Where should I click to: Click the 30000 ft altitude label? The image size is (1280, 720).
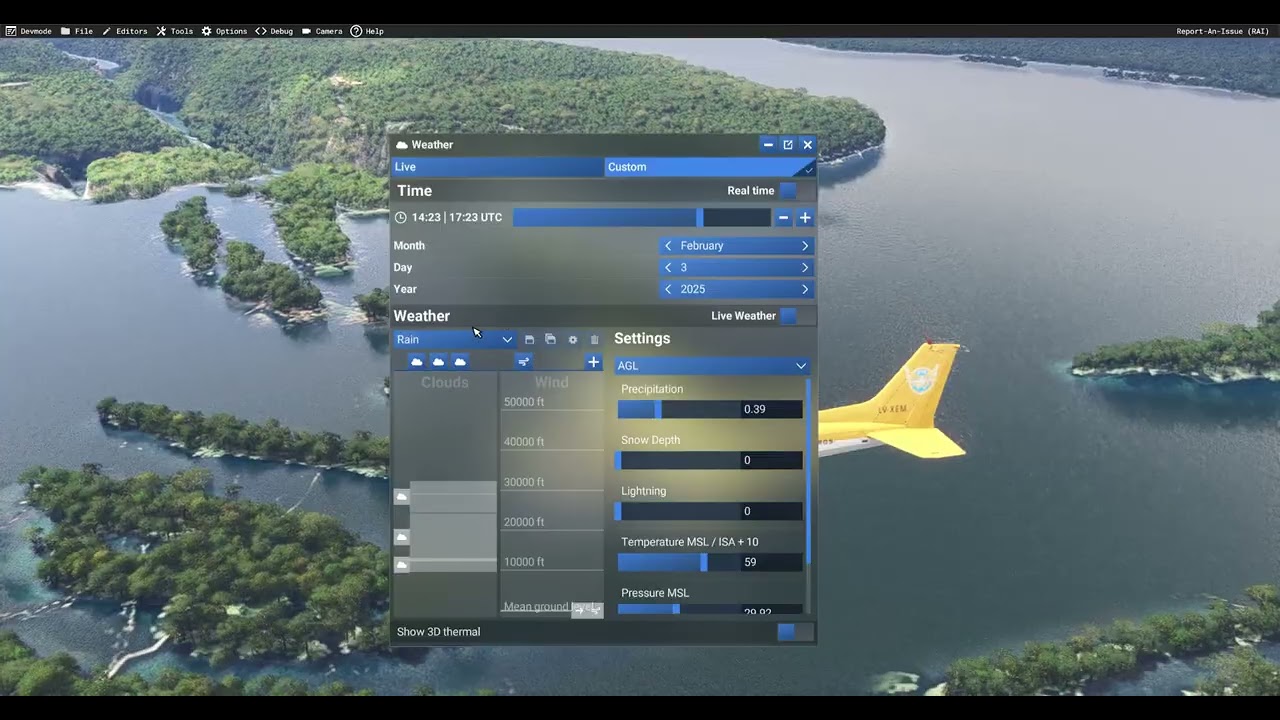coord(524,482)
